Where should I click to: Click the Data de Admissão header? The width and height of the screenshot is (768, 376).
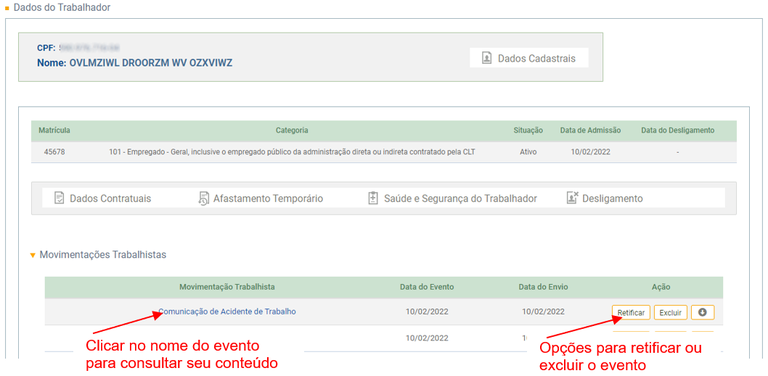[x=590, y=130]
